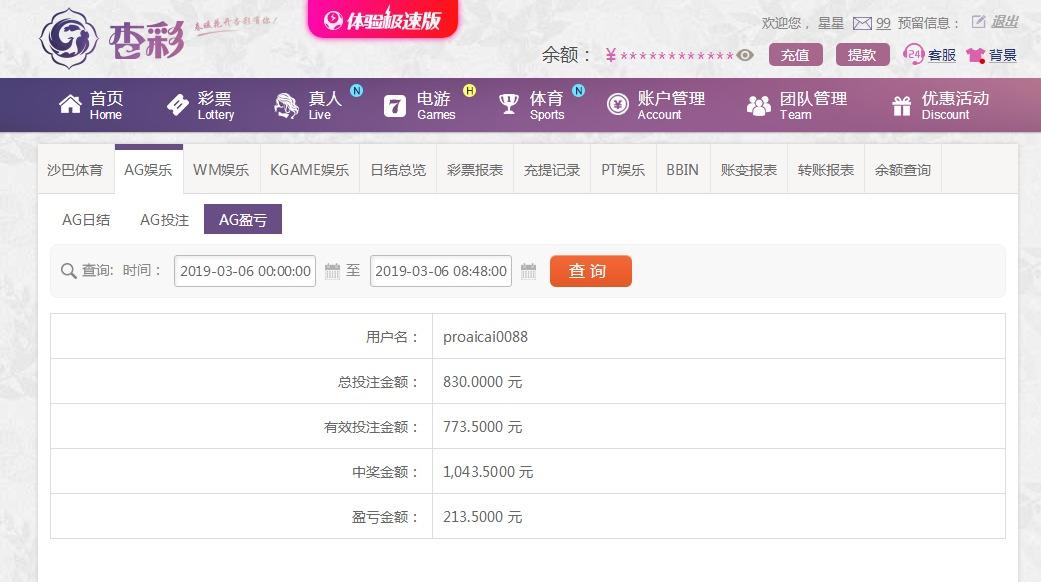Open start date calendar picker
The width and height of the screenshot is (1041, 582).
coord(333,271)
